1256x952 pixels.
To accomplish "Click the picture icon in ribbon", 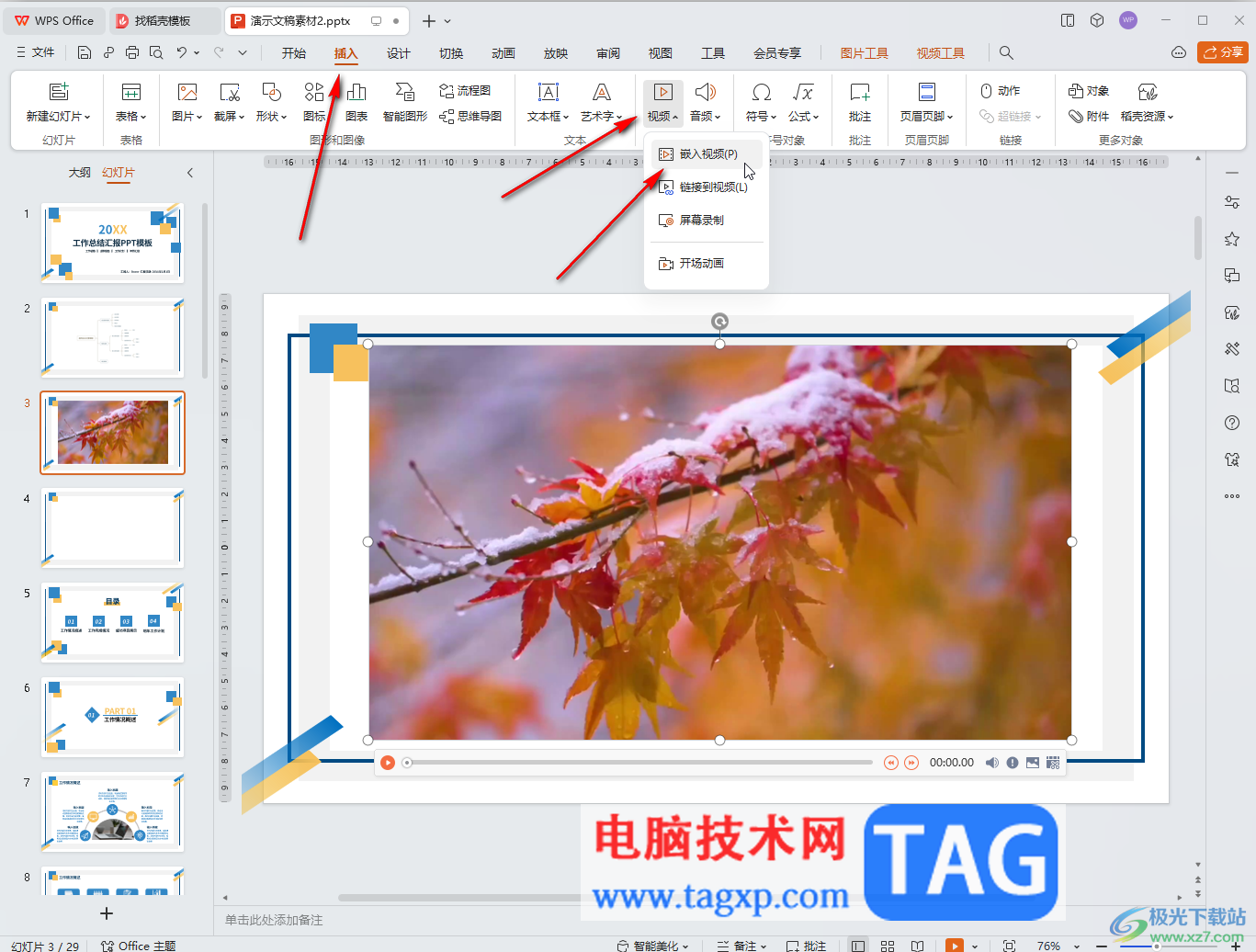I will pyautogui.click(x=187, y=91).
